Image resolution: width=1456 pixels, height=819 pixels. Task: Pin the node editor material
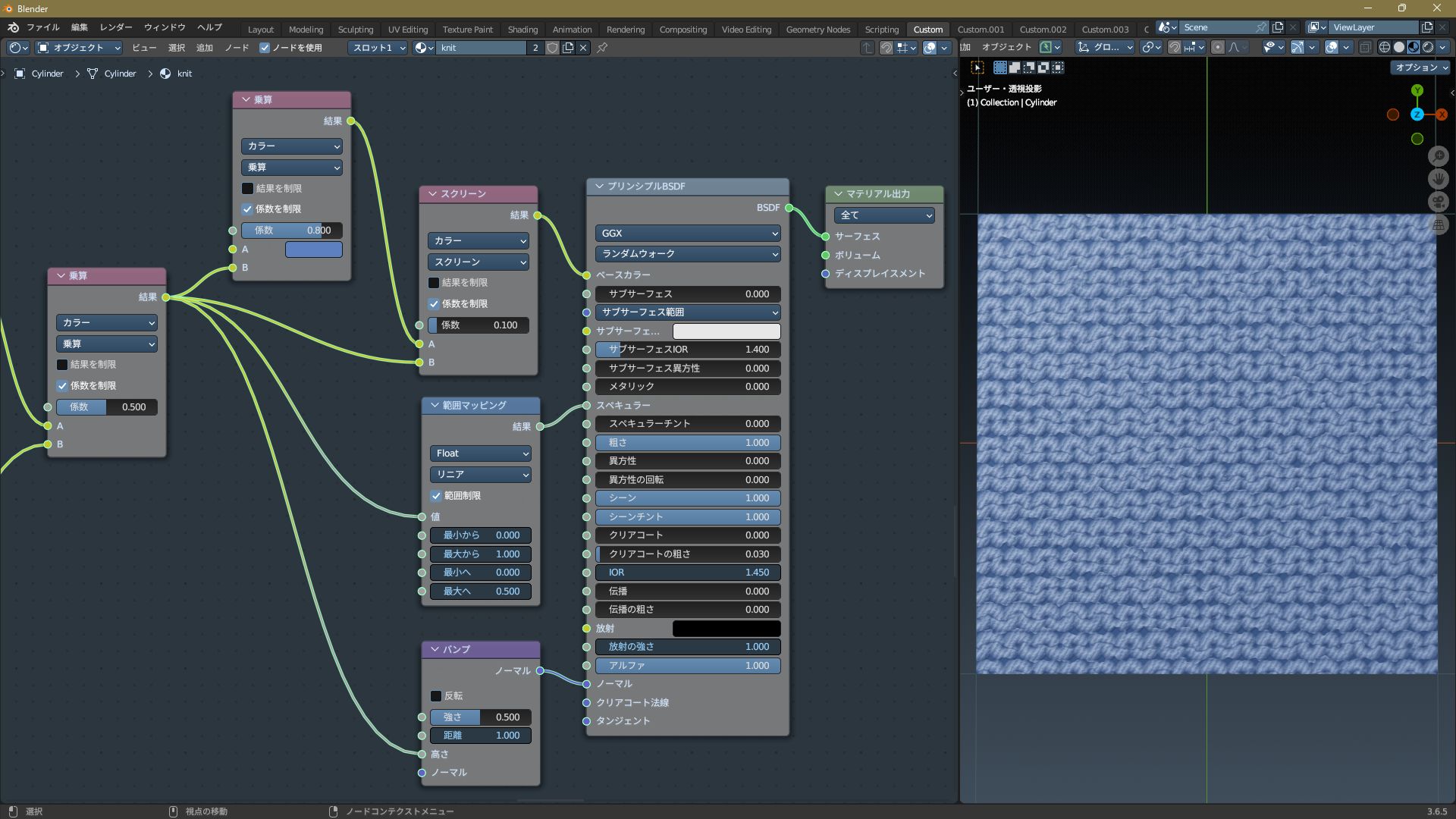click(x=602, y=47)
